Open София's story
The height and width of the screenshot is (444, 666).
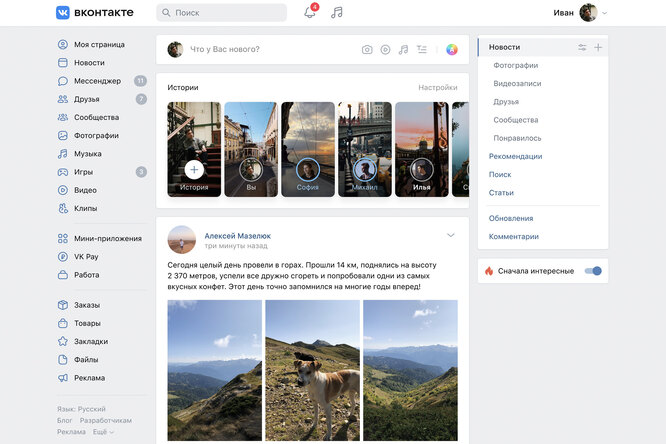(x=308, y=149)
